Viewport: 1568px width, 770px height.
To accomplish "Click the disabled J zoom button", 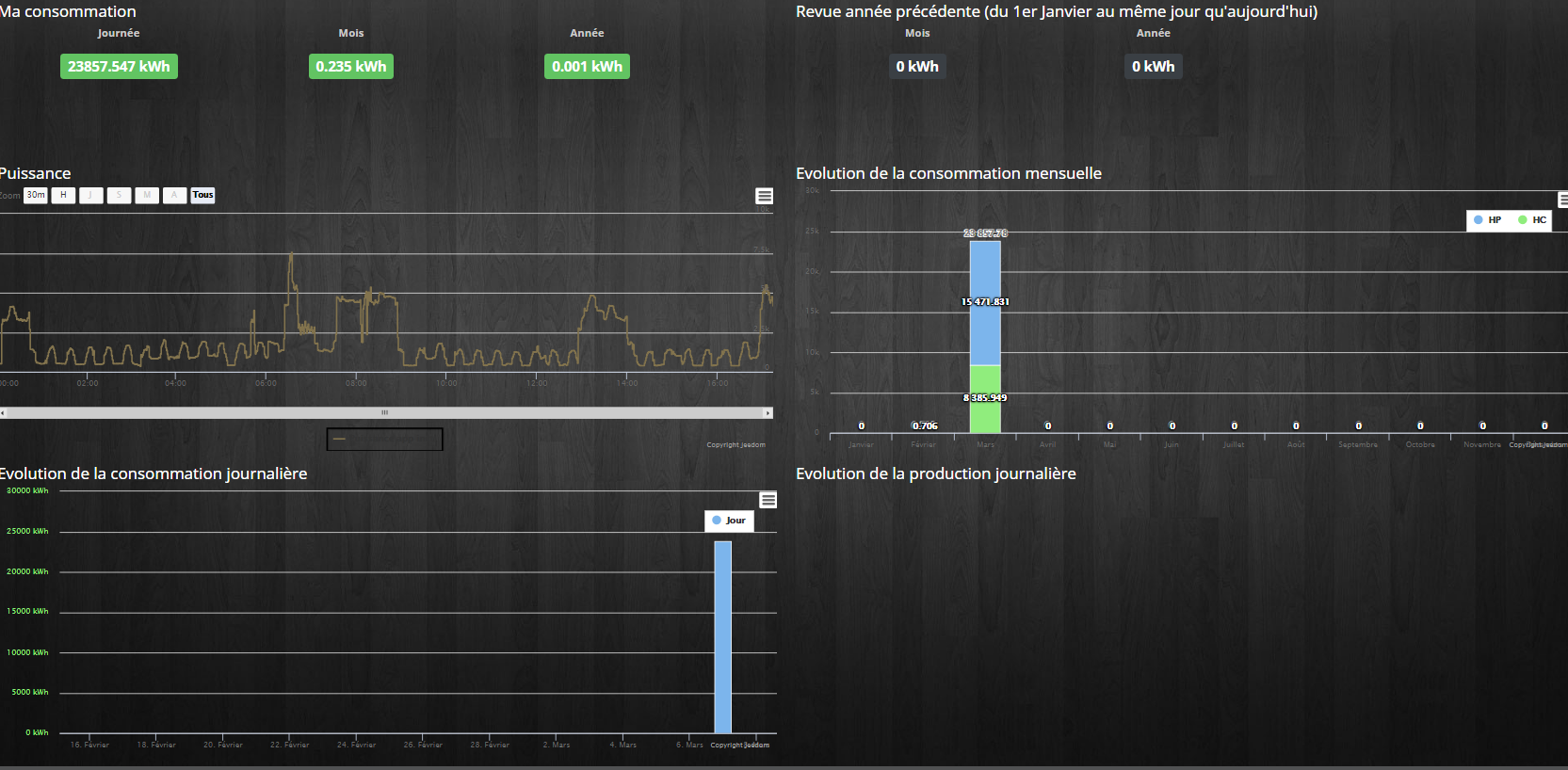I will point(90,195).
